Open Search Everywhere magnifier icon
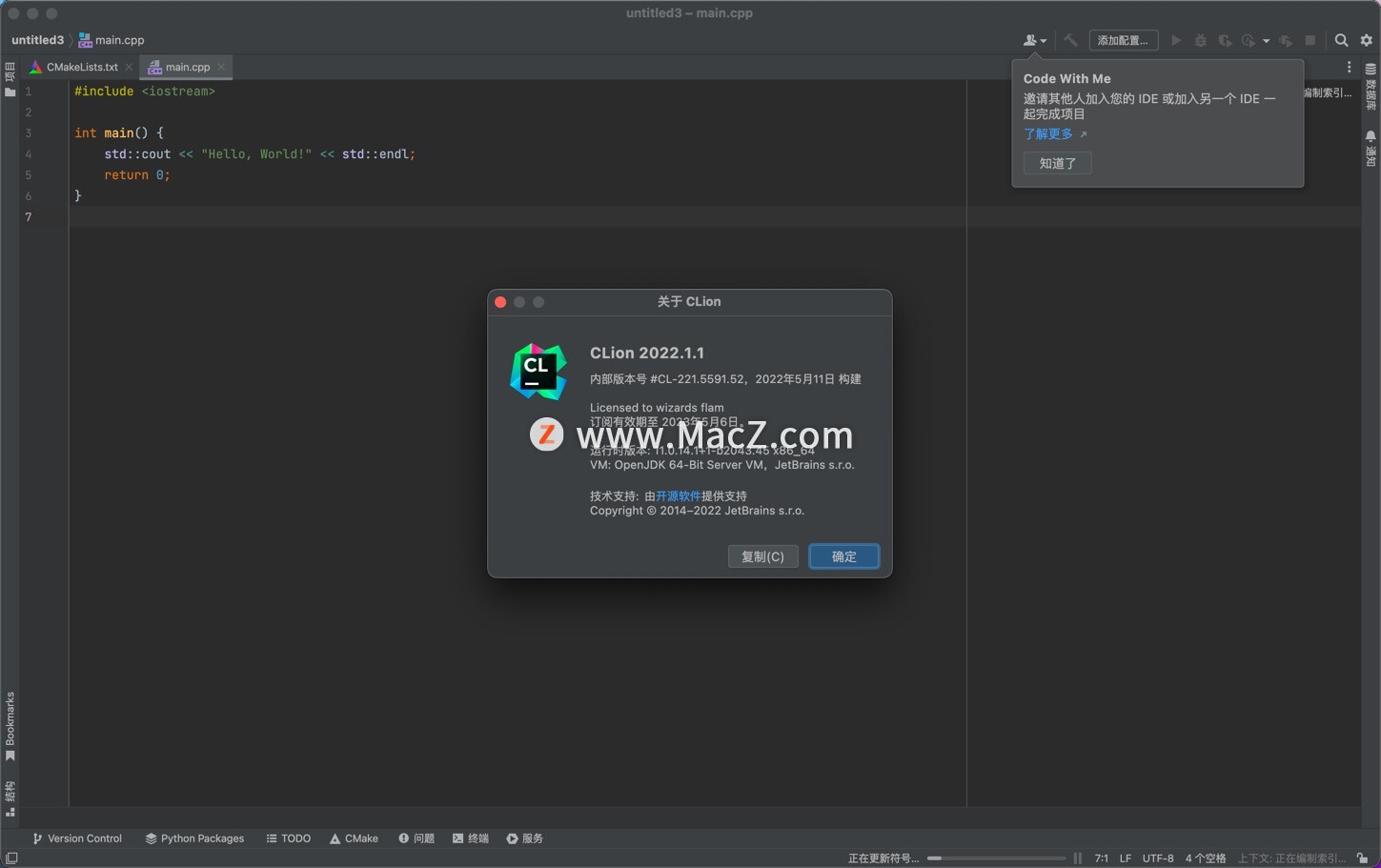The height and width of the screenshot is (868, 1381). pyautogui.click(x=1341, y=40)
